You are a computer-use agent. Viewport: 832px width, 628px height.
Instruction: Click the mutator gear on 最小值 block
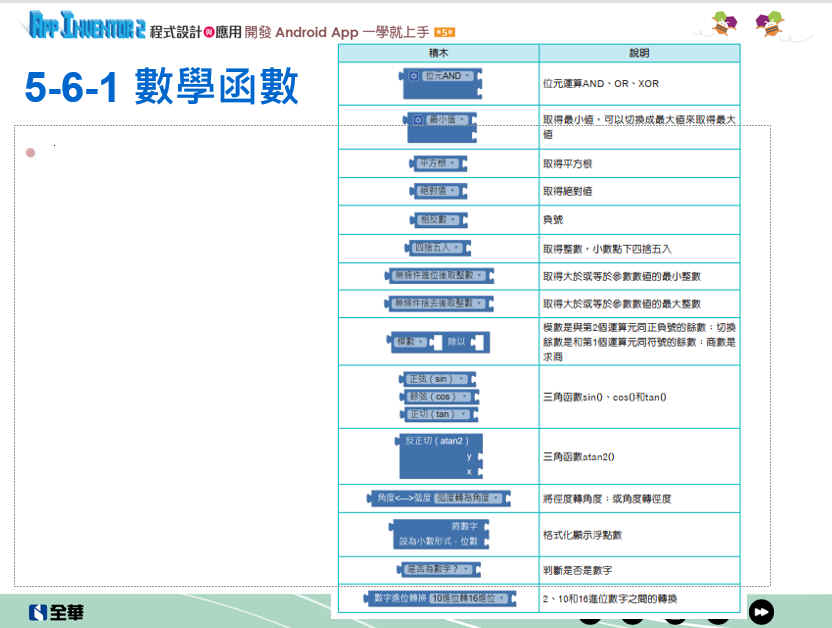(418, 120)
